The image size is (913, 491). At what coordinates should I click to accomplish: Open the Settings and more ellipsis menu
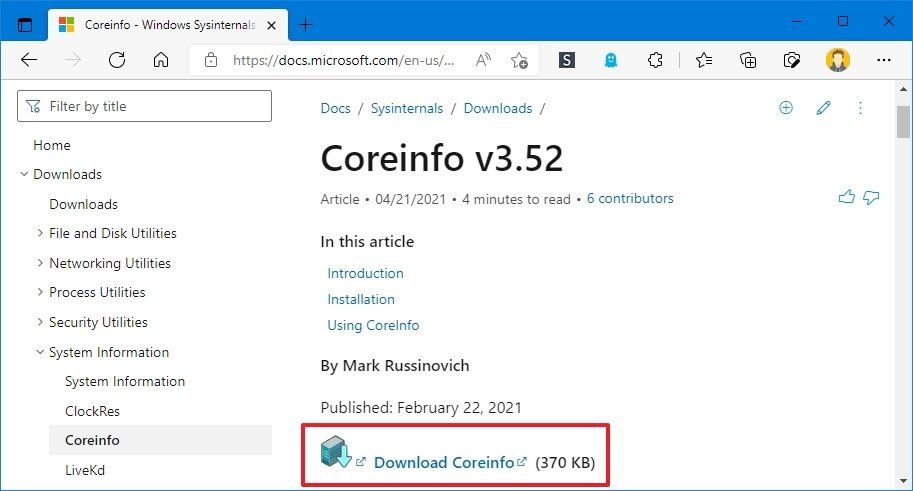coord(883,60)
